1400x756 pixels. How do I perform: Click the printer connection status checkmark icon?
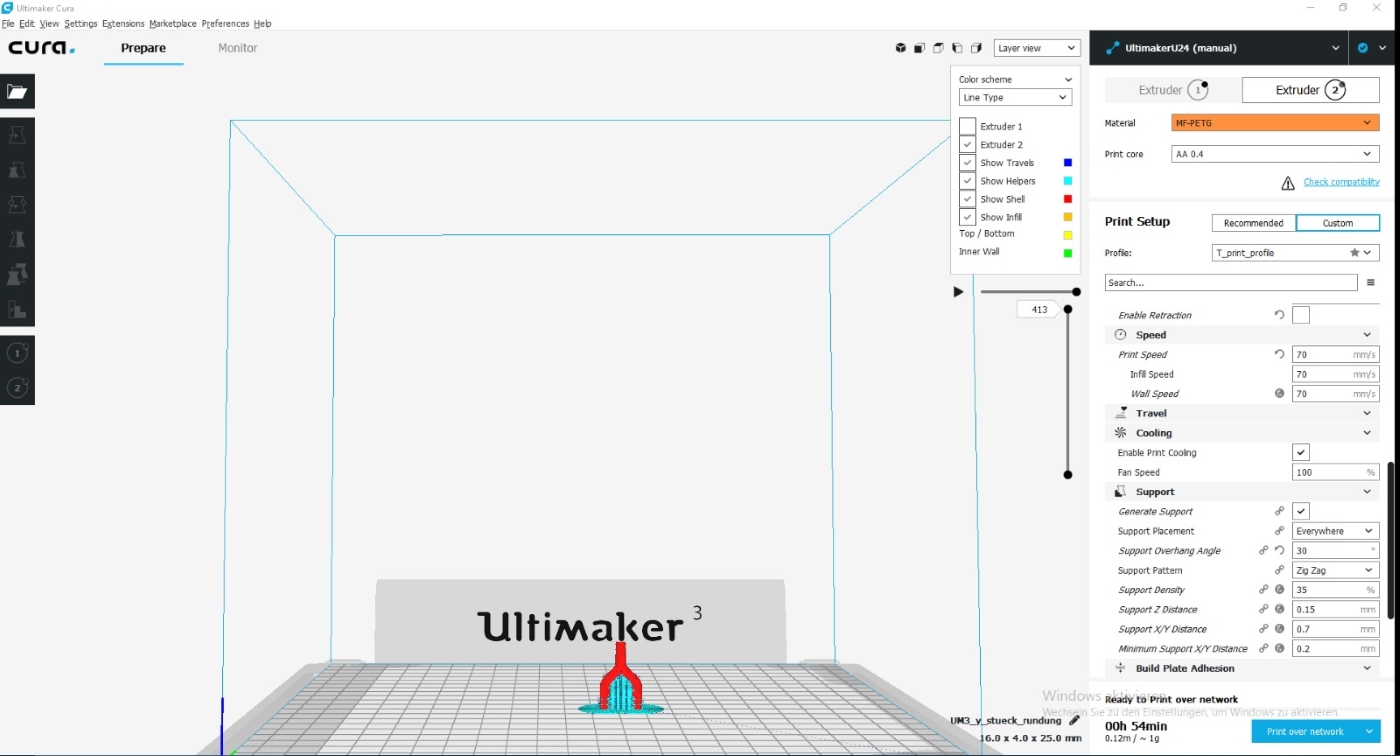(x=1363, y=47)
